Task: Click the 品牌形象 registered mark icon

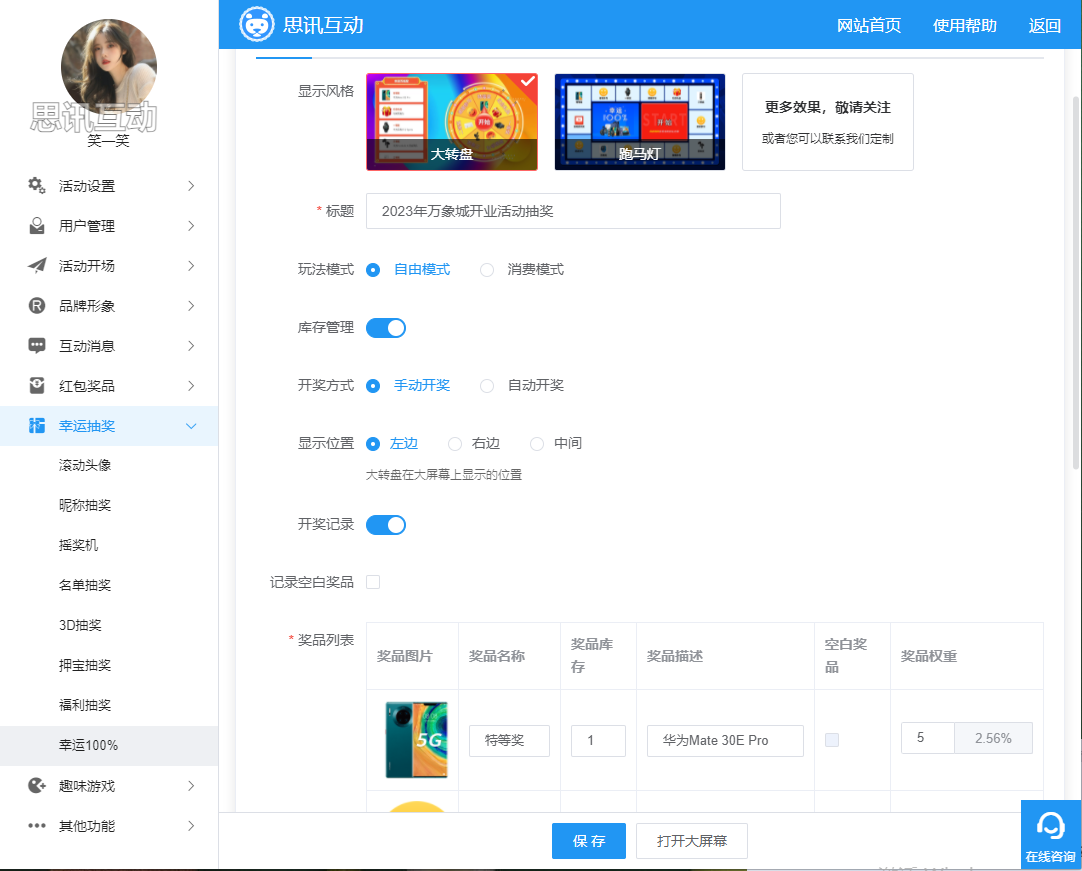Action: [37, 306]
